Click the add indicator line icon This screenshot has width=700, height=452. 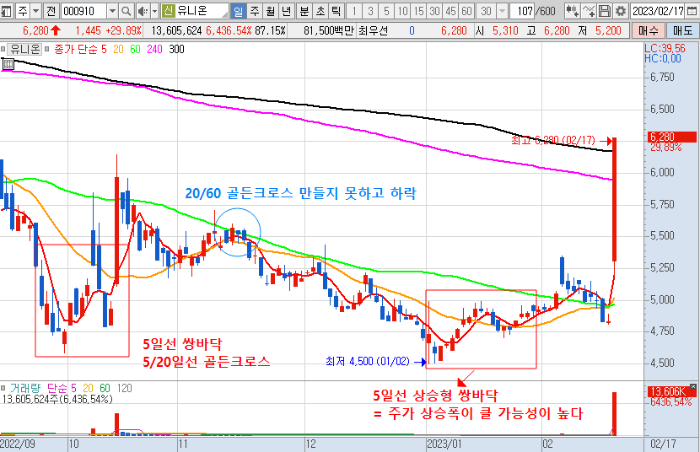pyautogui.click(x=589, y=11)
